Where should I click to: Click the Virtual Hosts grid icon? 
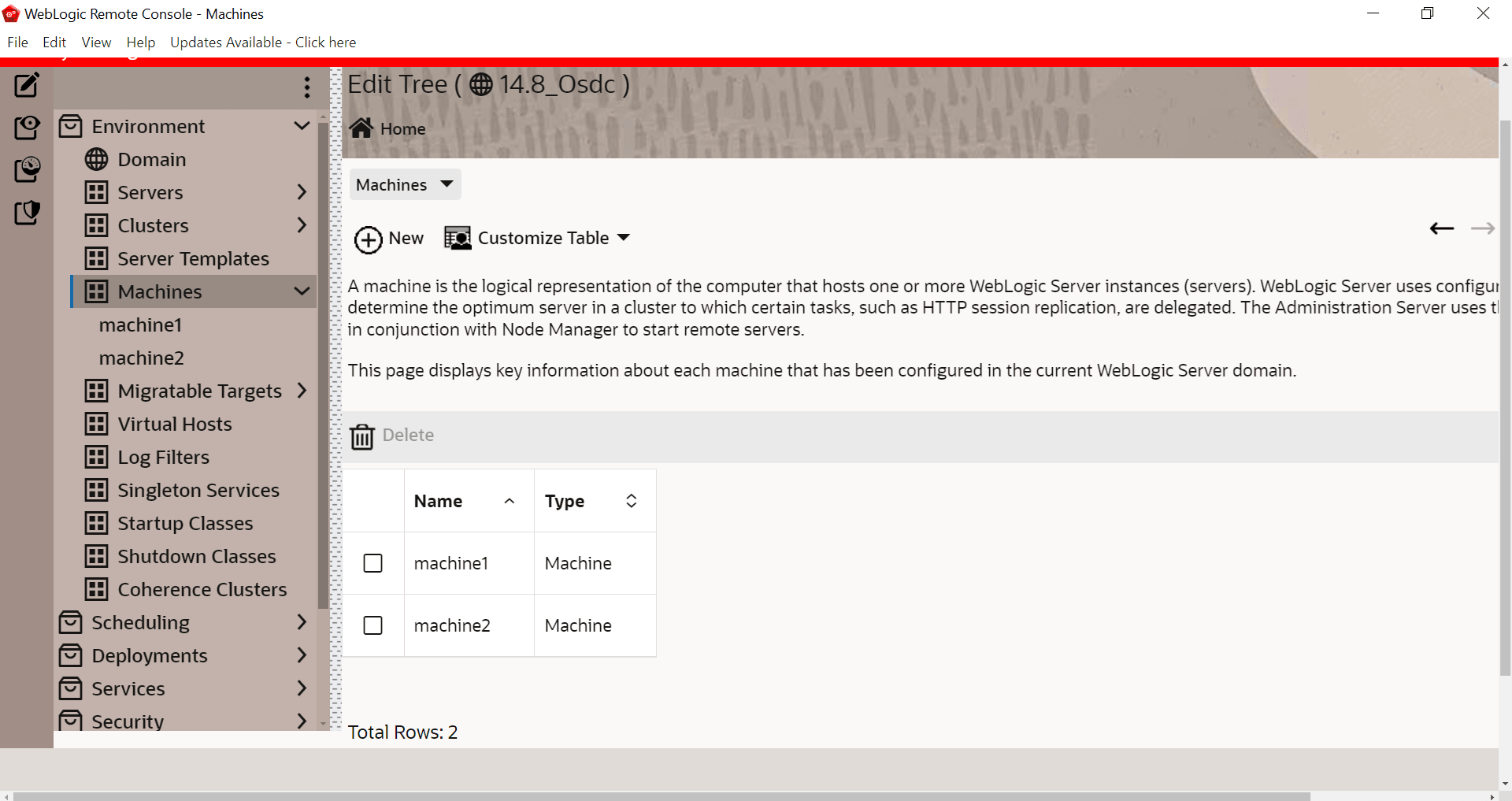pyautogui.click(x=96, y=424)
